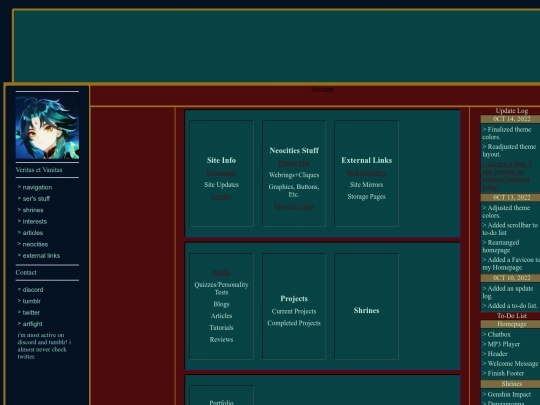The width and height of the screenshot is (540, 405).
Task: Open the Tutorials link
Action: coord(221,328)
